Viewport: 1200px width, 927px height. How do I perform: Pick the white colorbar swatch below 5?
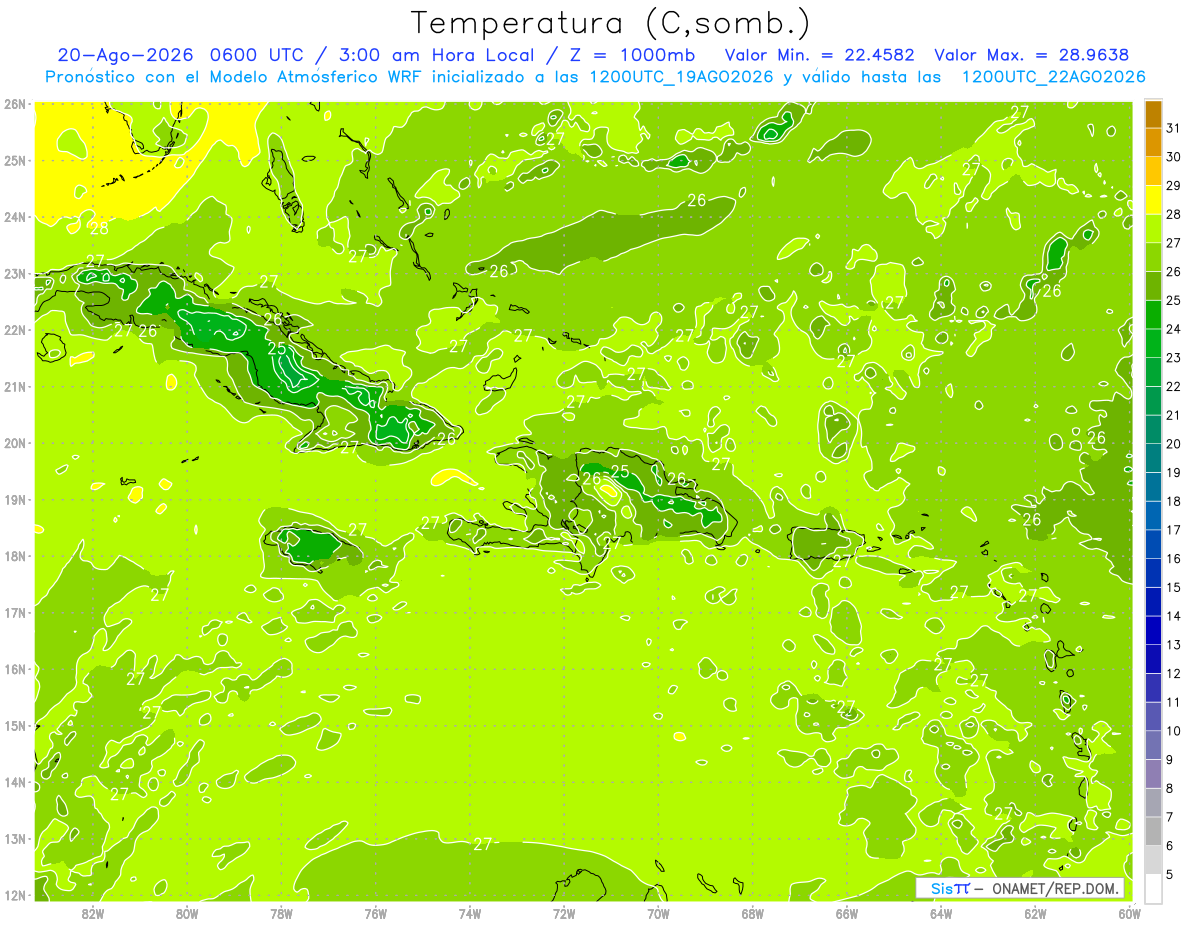point(1153,888)
